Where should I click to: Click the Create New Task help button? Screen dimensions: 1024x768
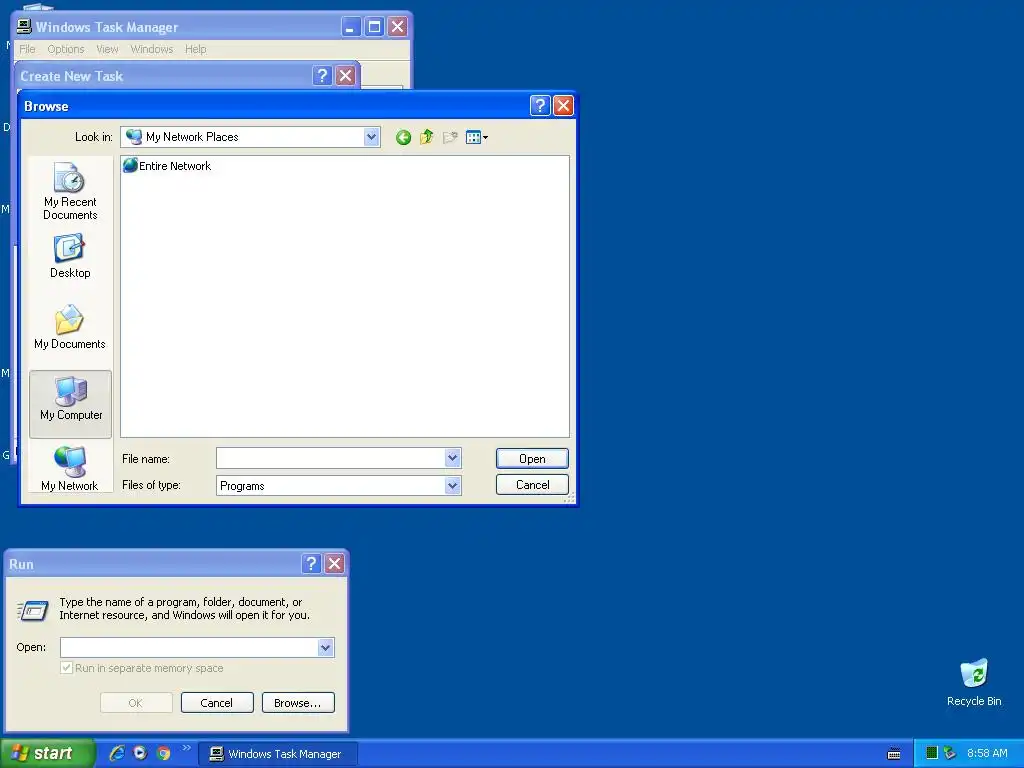(x=322, y=76)
